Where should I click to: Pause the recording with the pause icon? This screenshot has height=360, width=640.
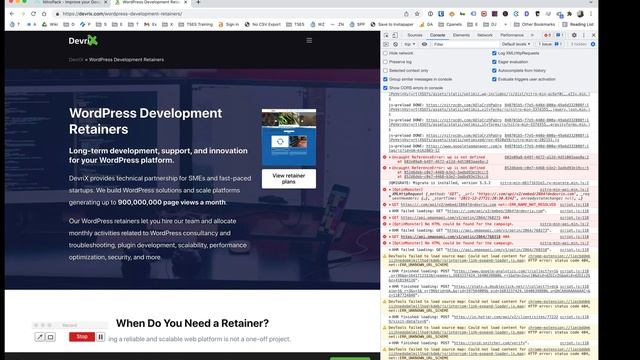[100, 337]
